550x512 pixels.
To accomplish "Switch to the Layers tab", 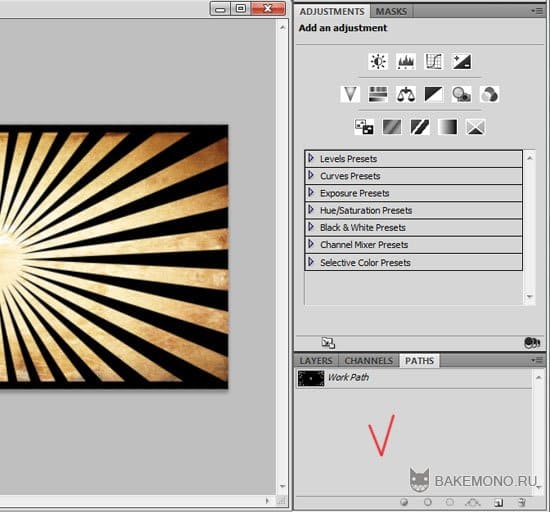I will coord(316,361).
